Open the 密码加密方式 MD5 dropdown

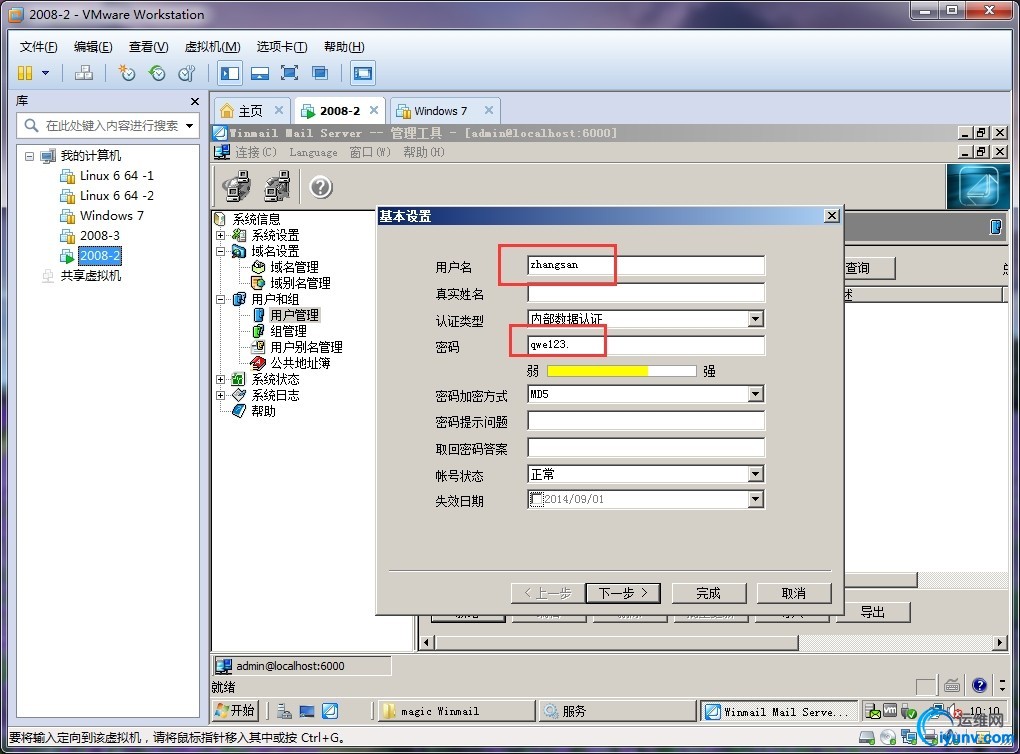[755, 394]
